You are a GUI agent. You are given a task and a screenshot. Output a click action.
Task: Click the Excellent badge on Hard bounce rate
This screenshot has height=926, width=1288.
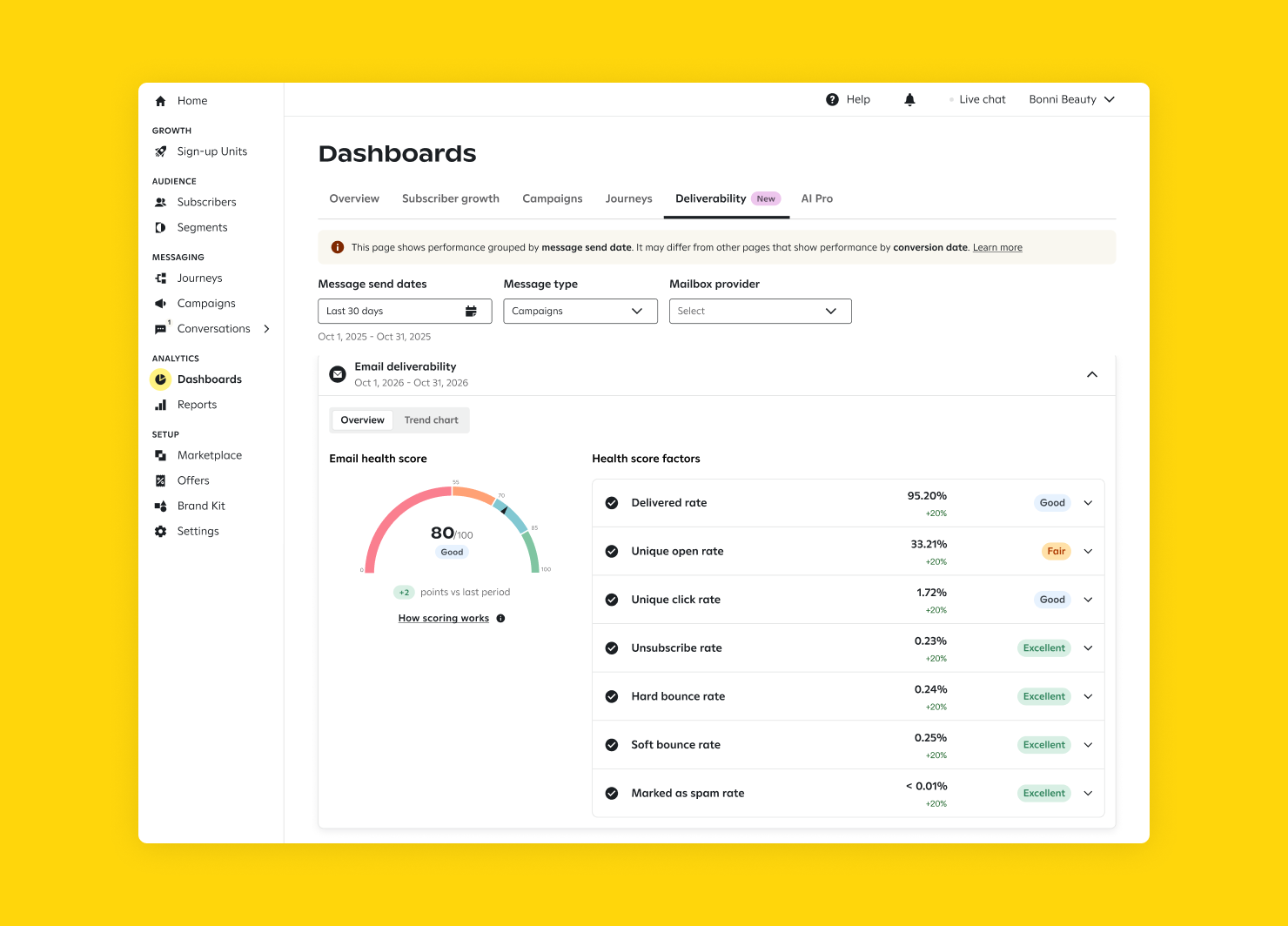click(1043, 697)
